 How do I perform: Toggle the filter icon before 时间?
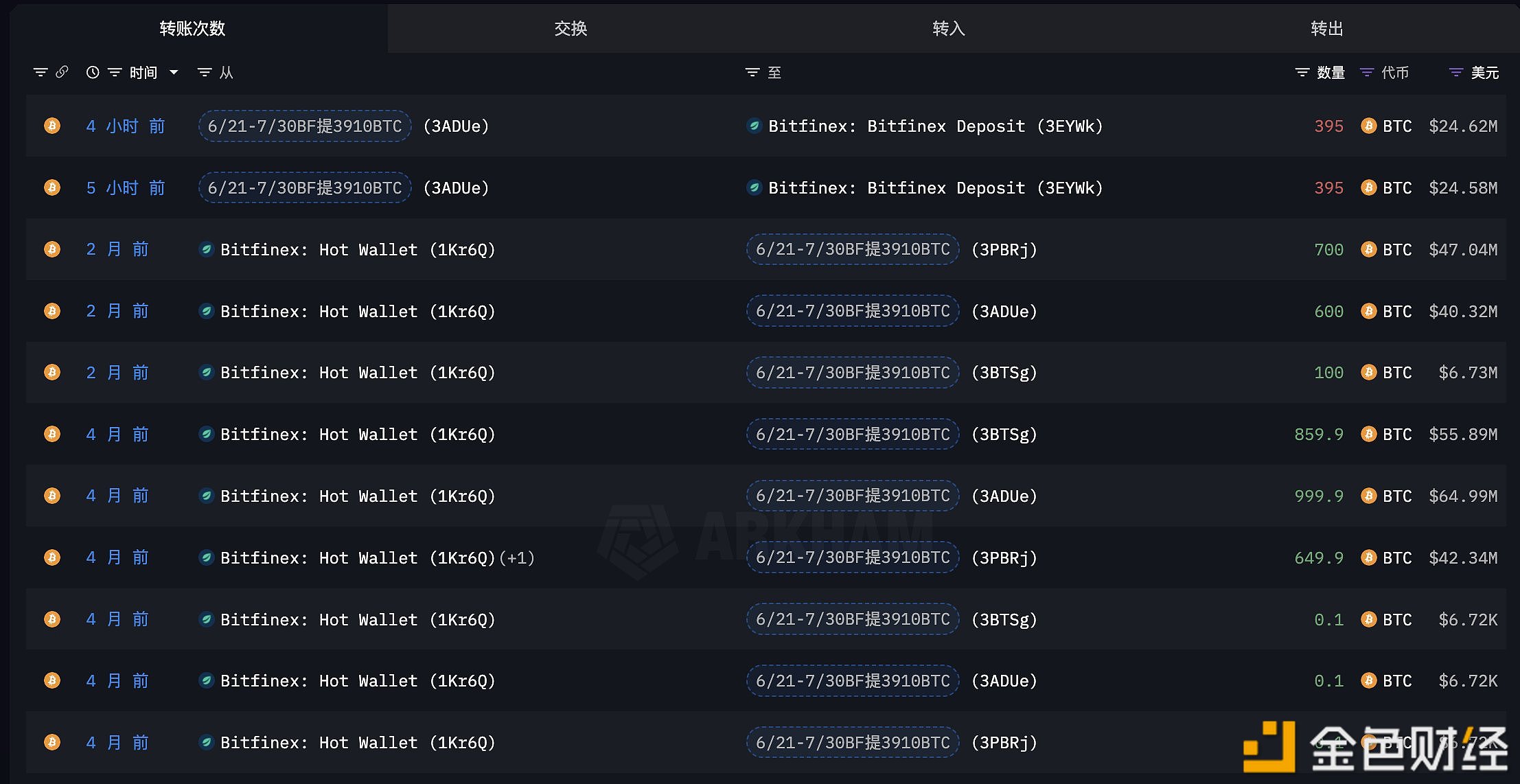pos(115,71)
